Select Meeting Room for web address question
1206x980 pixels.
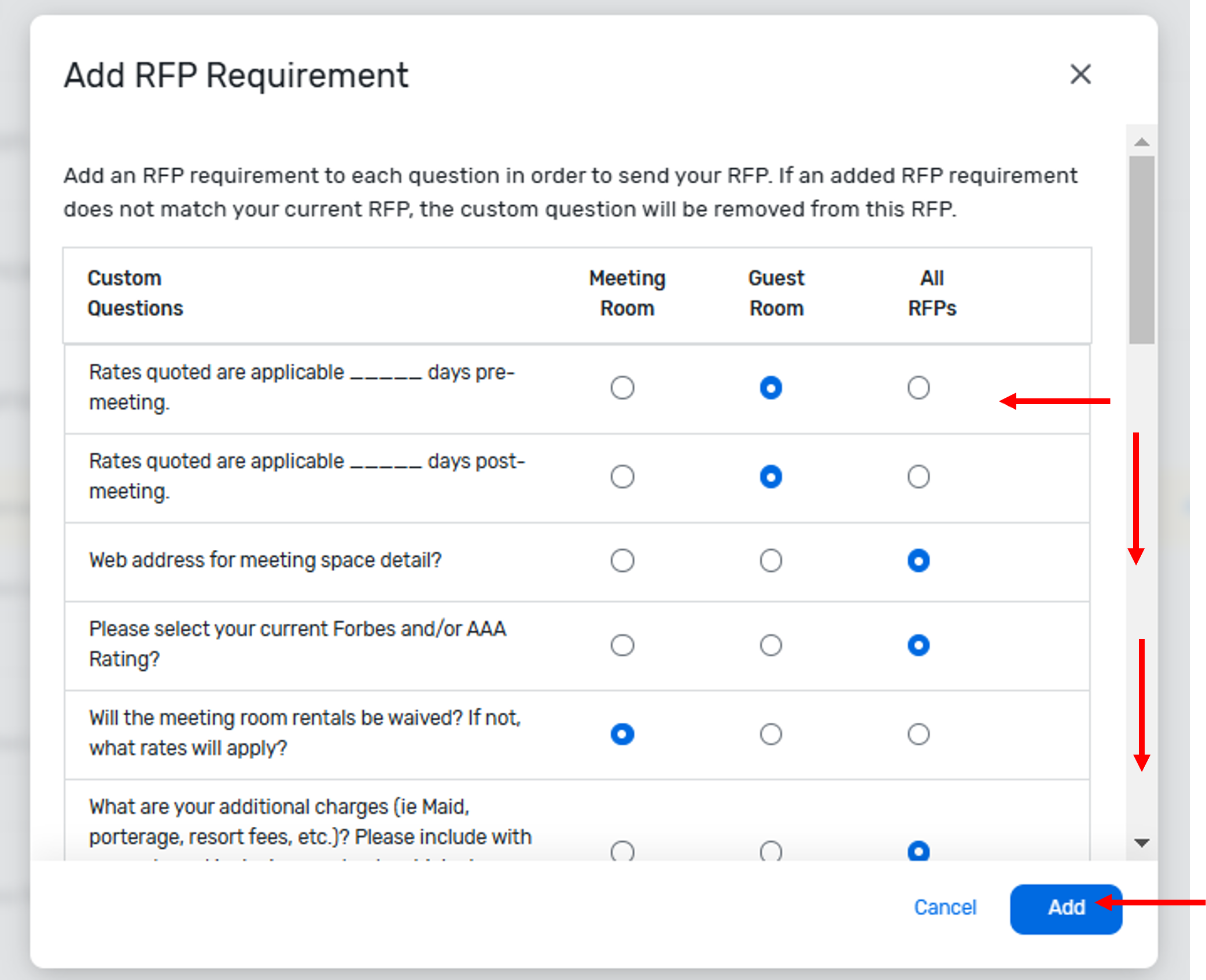(622, 560)
